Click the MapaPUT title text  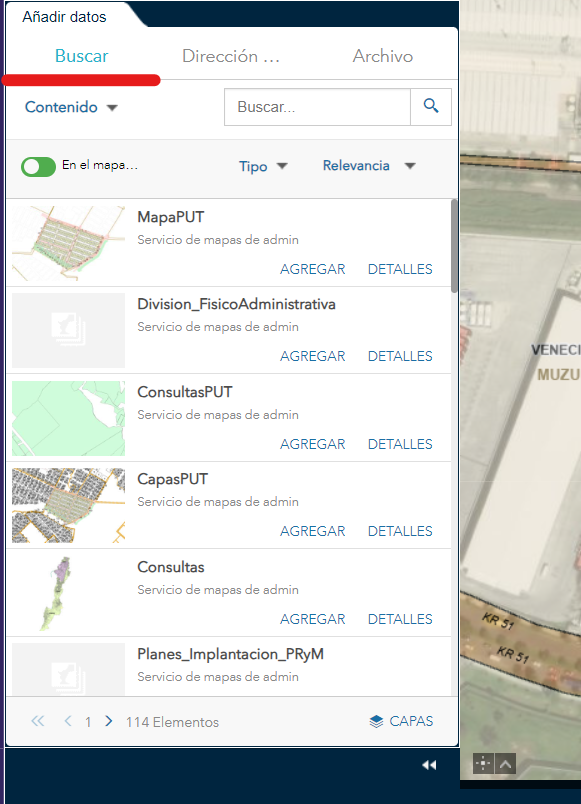pos(171,217)
